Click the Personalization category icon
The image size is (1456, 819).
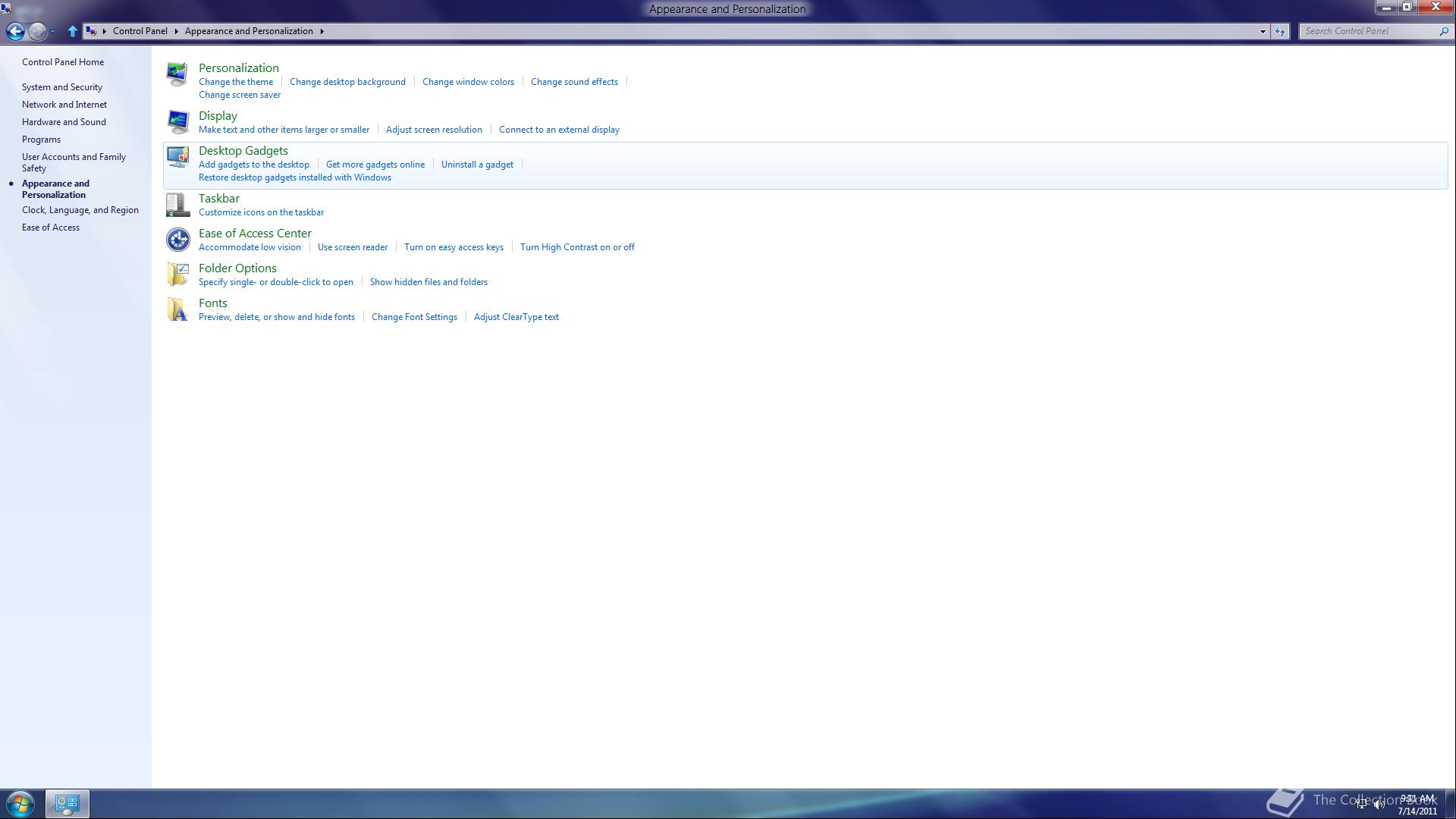pos(177,74)
